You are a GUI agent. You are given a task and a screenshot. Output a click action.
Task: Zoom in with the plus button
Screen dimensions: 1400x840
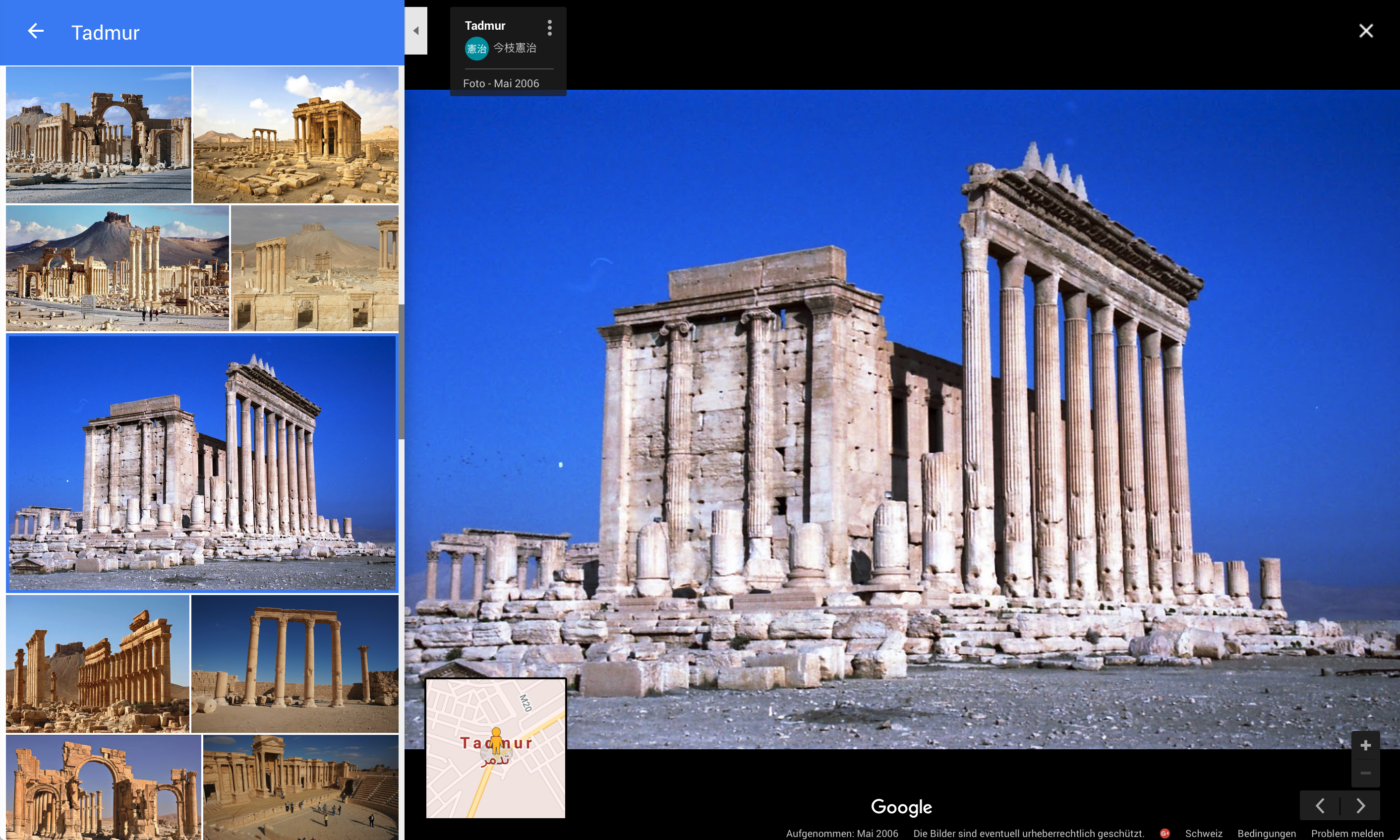[x=1365, y=746]
